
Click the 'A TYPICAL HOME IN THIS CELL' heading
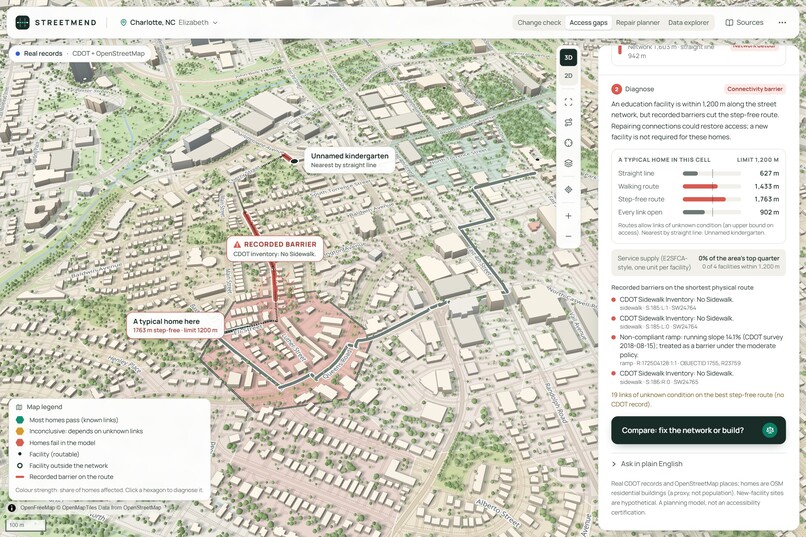point(664,160)
